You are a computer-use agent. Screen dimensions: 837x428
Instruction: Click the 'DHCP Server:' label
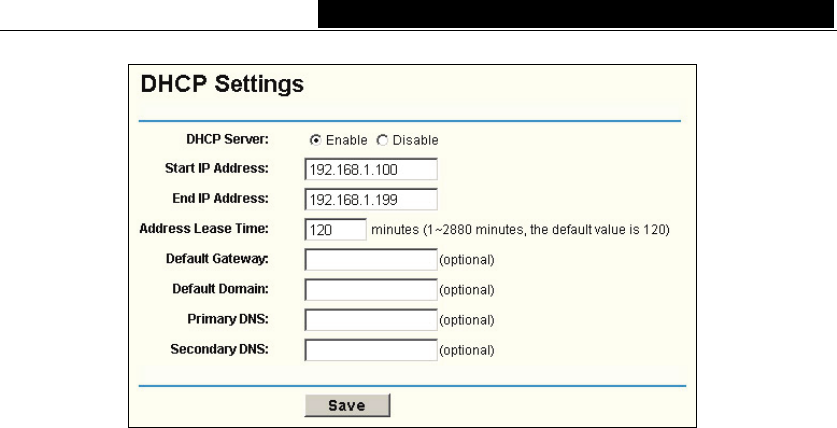coord(227,140)
